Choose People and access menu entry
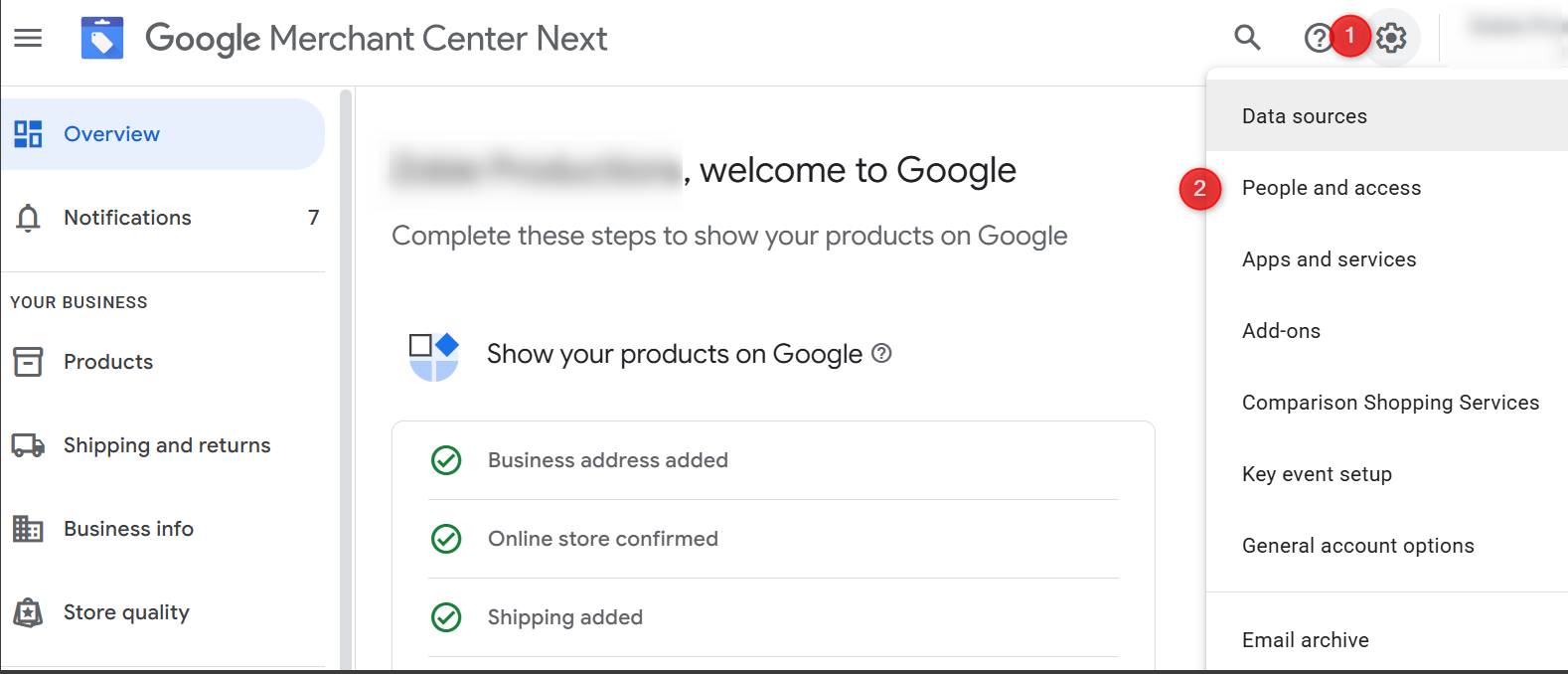The image size is (1568, 674). tap(1331, 188)
